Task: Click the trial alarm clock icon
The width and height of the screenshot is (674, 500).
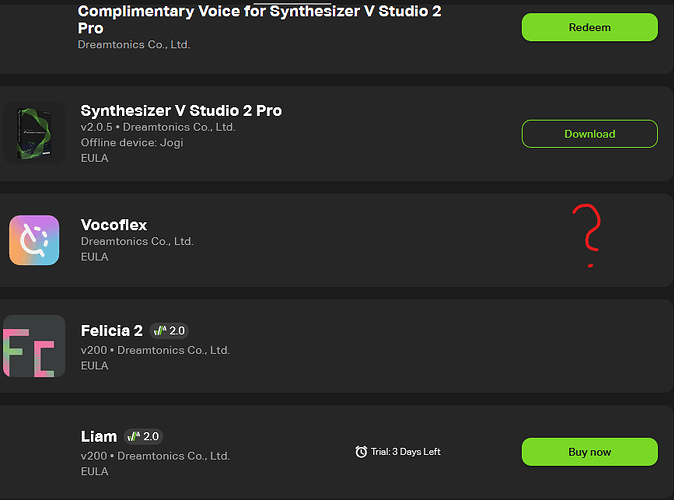Action: tap(361, 451)
